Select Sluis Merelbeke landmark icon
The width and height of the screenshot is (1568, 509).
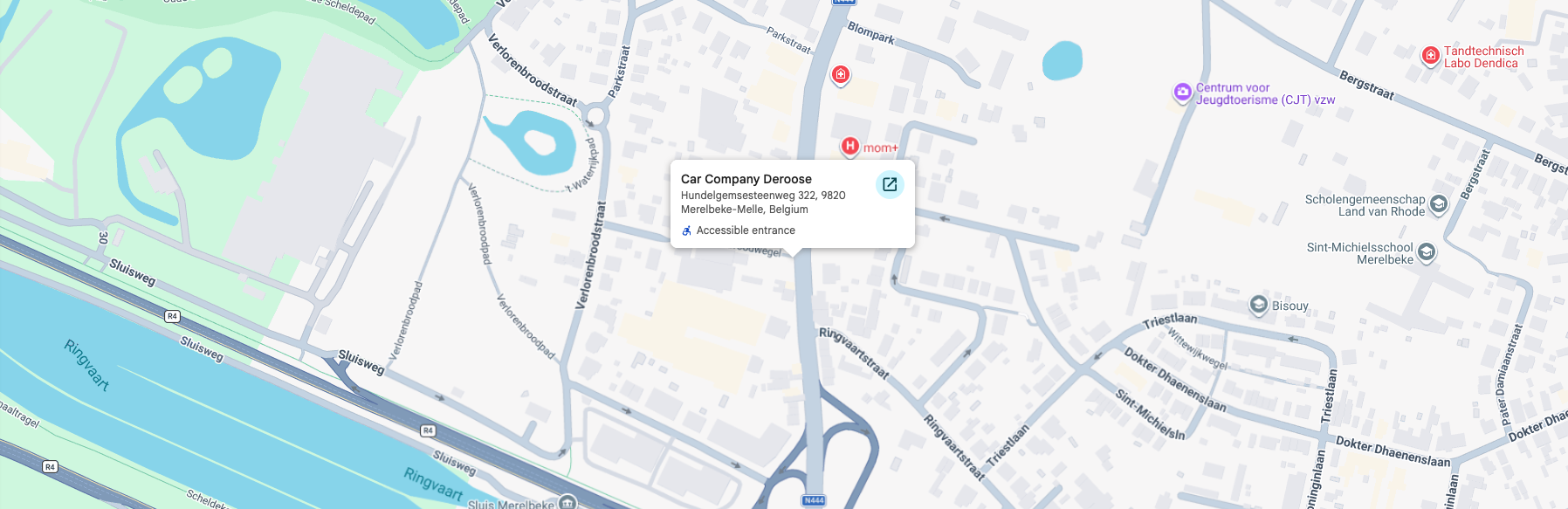click(568, 502)
